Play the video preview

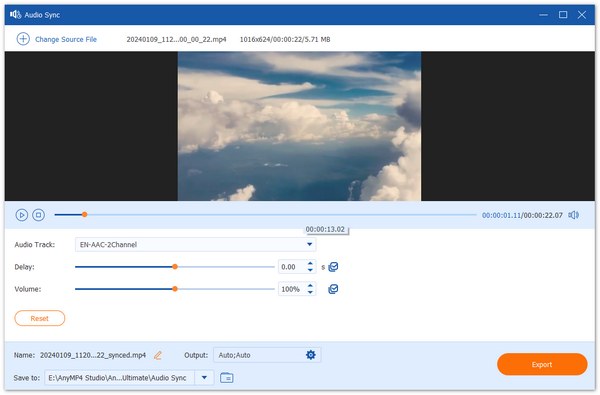pyautogui.click(x=22, y=215)
